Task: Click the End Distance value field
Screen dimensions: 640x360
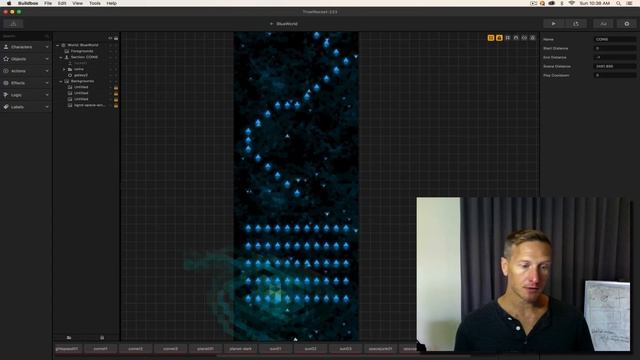Action: 615,57
